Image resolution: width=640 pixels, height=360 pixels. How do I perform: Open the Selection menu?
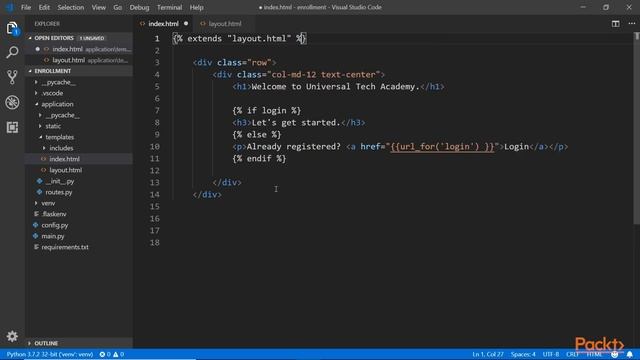[x=71, y=7]
